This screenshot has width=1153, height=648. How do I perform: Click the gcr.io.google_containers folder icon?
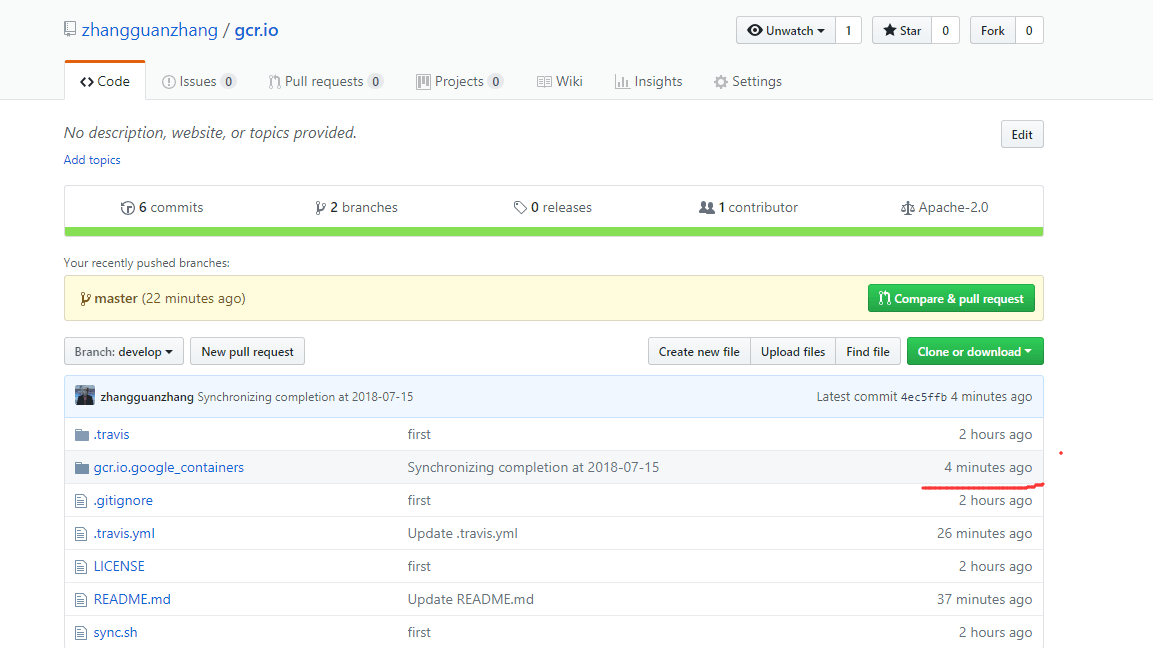(x=82, y=468)
